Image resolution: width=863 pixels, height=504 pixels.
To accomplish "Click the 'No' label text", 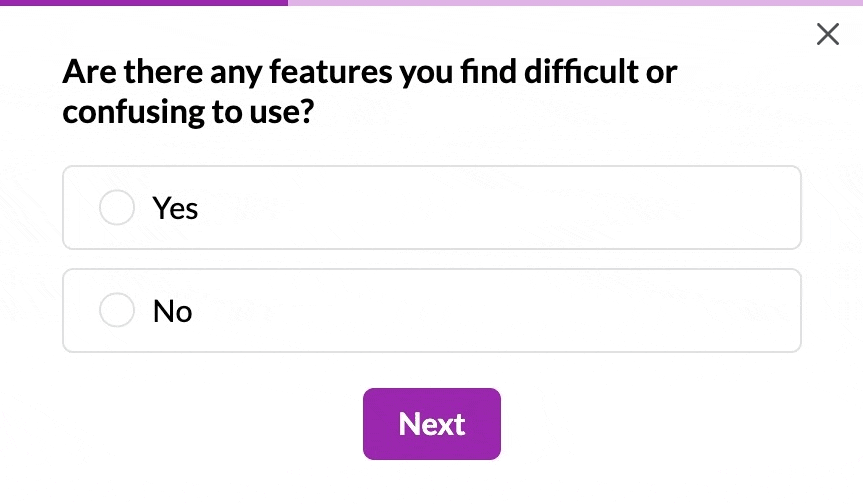I will click(172, 311).
